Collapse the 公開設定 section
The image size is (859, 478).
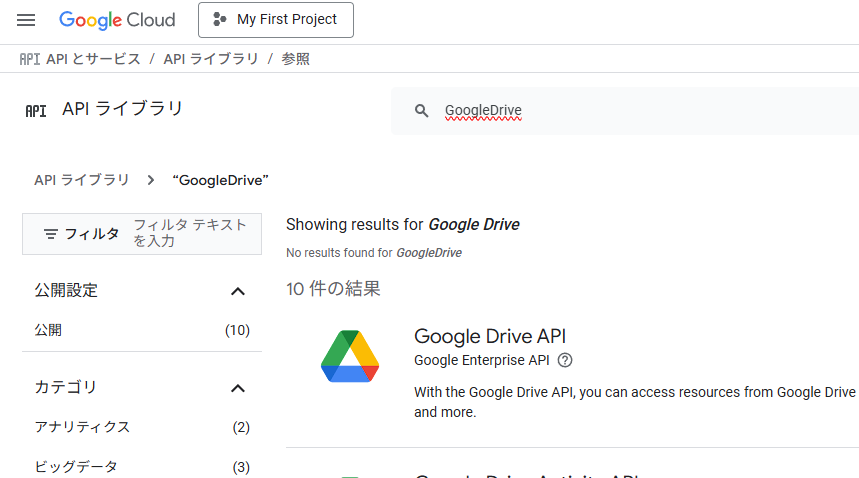point(238,291)
